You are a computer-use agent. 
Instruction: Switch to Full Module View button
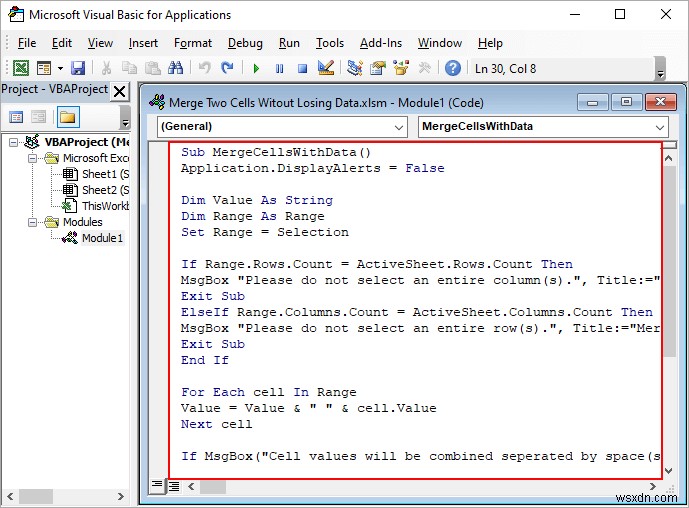point(174,486)
